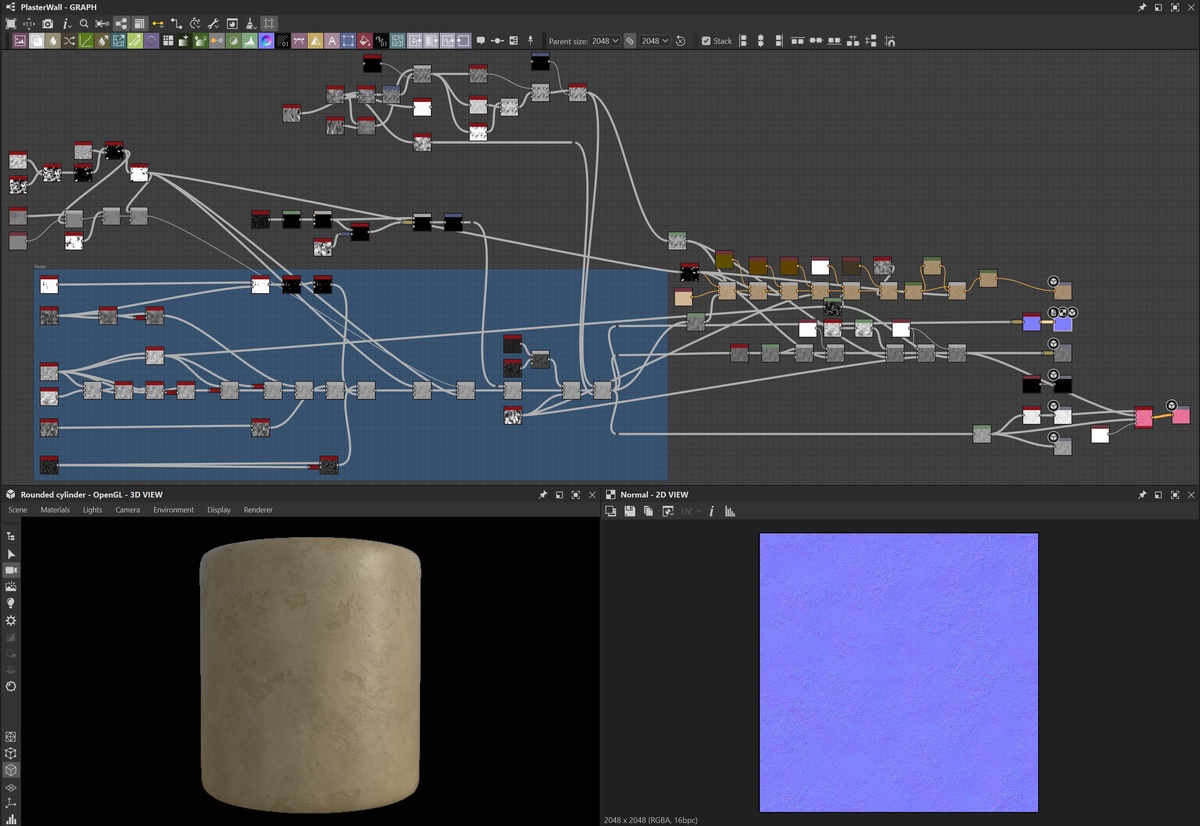
Task: Click the lightbulb icon in 3D view sidebar
Action: [x=11, y=604]
